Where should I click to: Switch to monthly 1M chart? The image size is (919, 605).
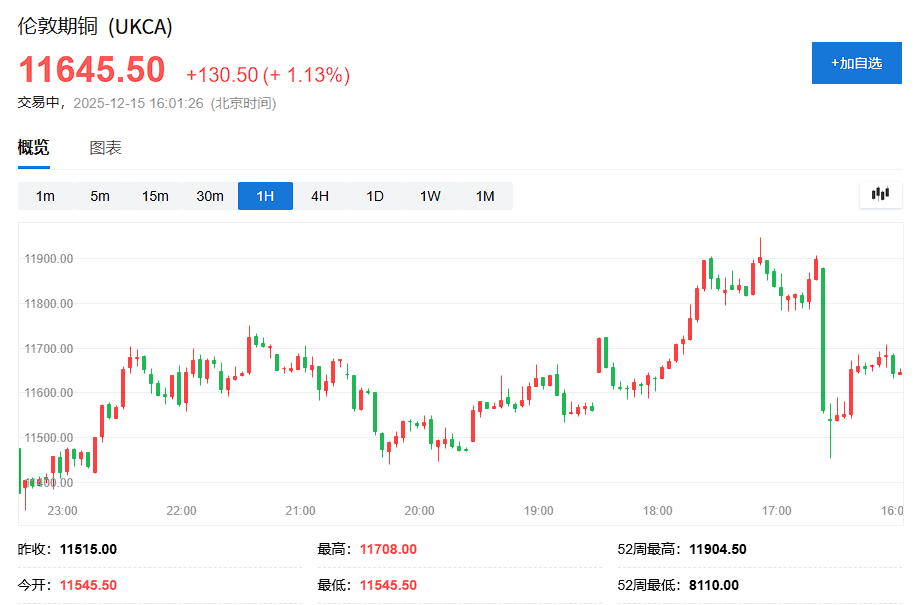[x=484, y=196]
